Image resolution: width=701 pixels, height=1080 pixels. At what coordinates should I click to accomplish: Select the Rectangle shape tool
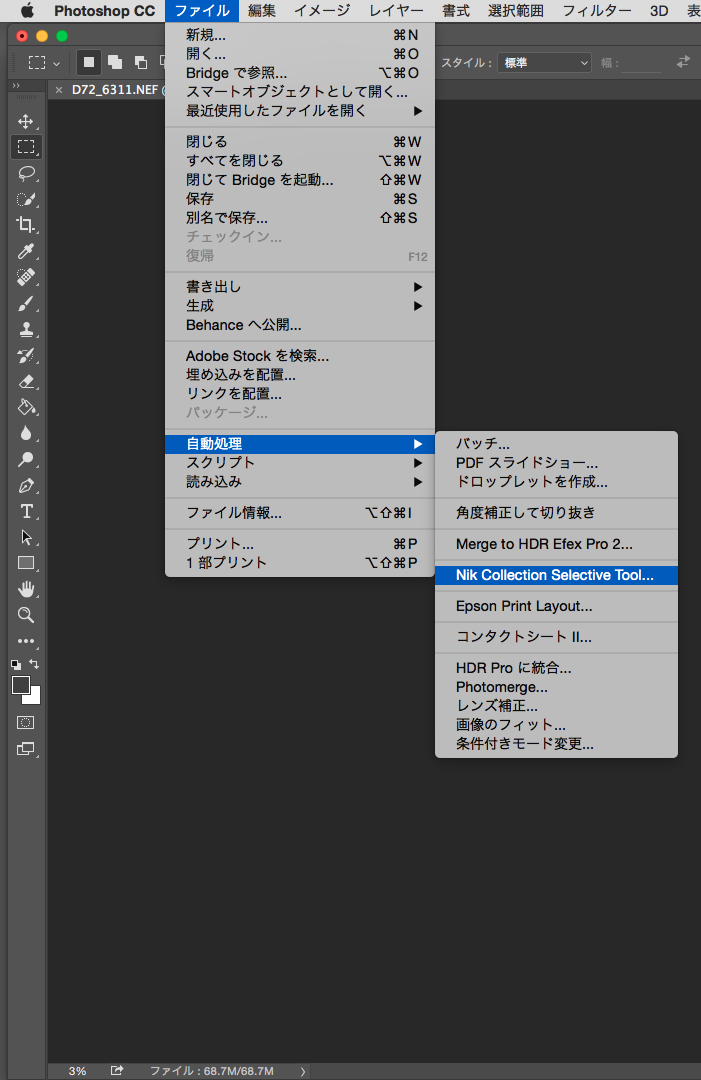(25, 563)
